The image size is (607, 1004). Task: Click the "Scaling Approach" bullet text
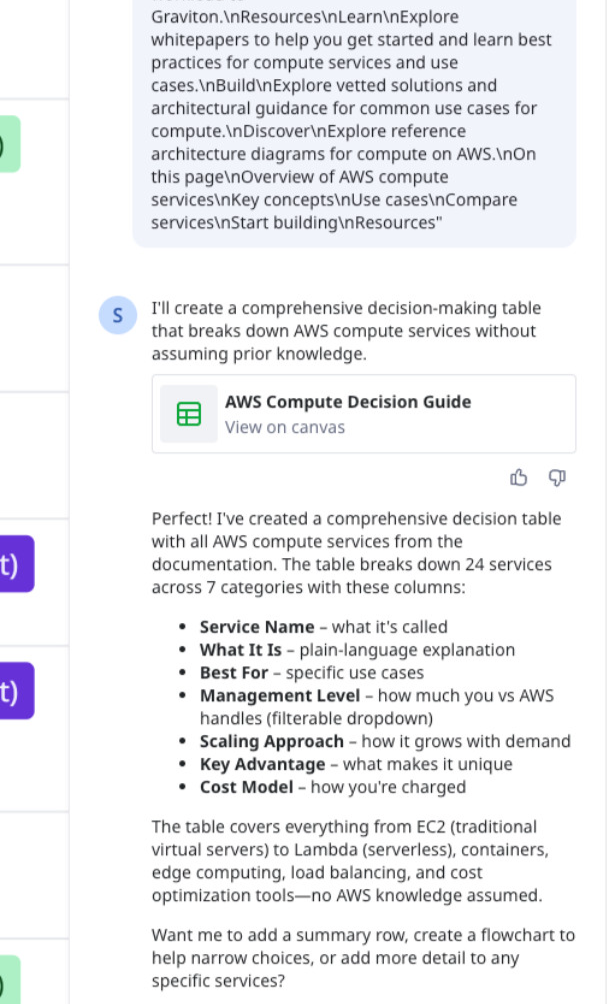coord(272,741)
